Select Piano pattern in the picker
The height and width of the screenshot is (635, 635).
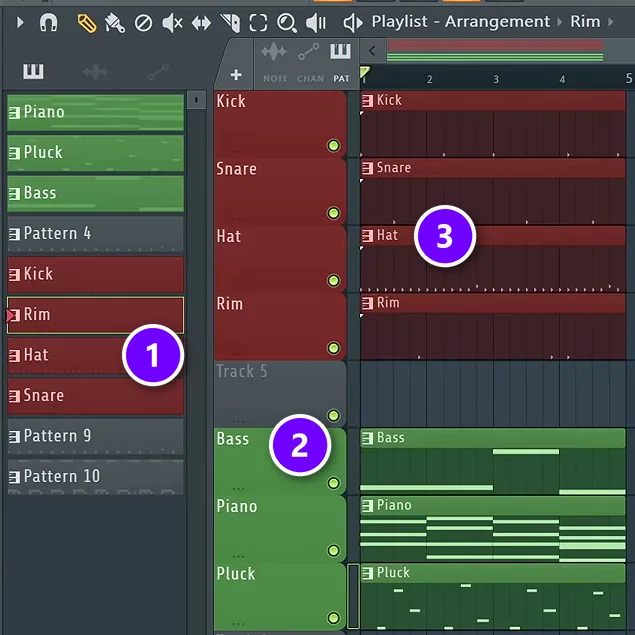pos(96,113)
